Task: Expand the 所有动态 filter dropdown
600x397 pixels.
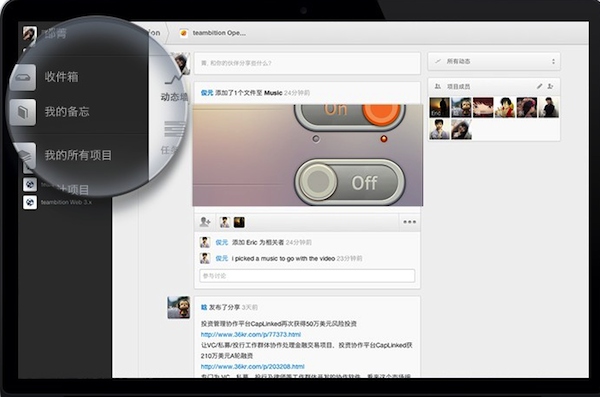Action: pos(494,61)
